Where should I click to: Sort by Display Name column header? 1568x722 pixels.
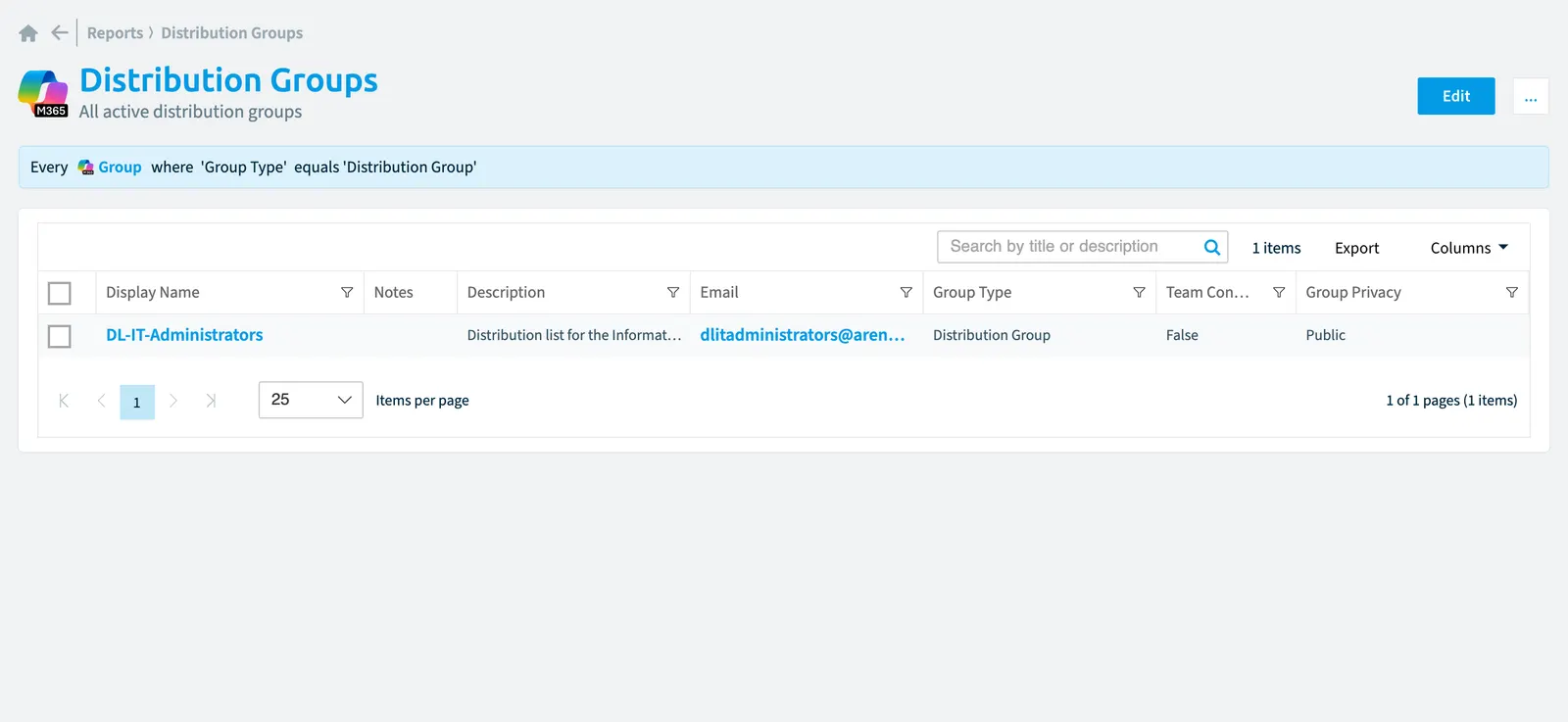[153, 293]
